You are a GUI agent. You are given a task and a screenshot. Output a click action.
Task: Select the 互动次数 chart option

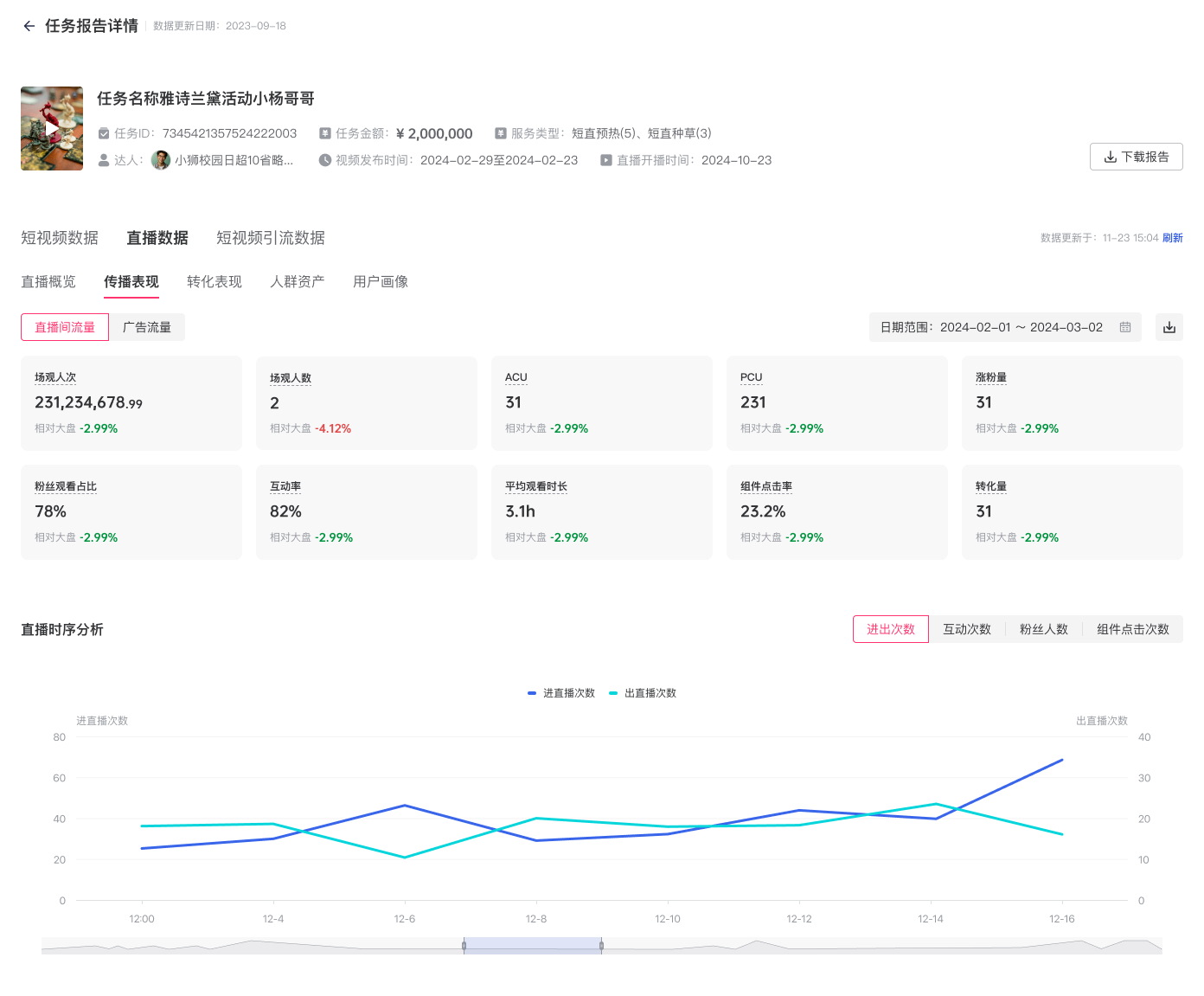click(966, 629)
